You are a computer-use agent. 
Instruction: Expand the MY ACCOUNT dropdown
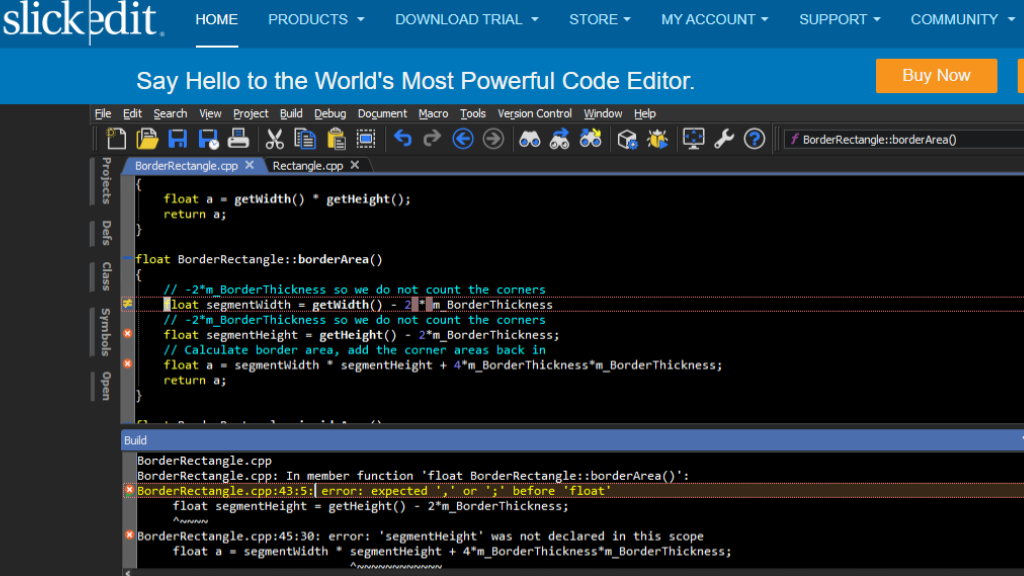pos(714,20)
